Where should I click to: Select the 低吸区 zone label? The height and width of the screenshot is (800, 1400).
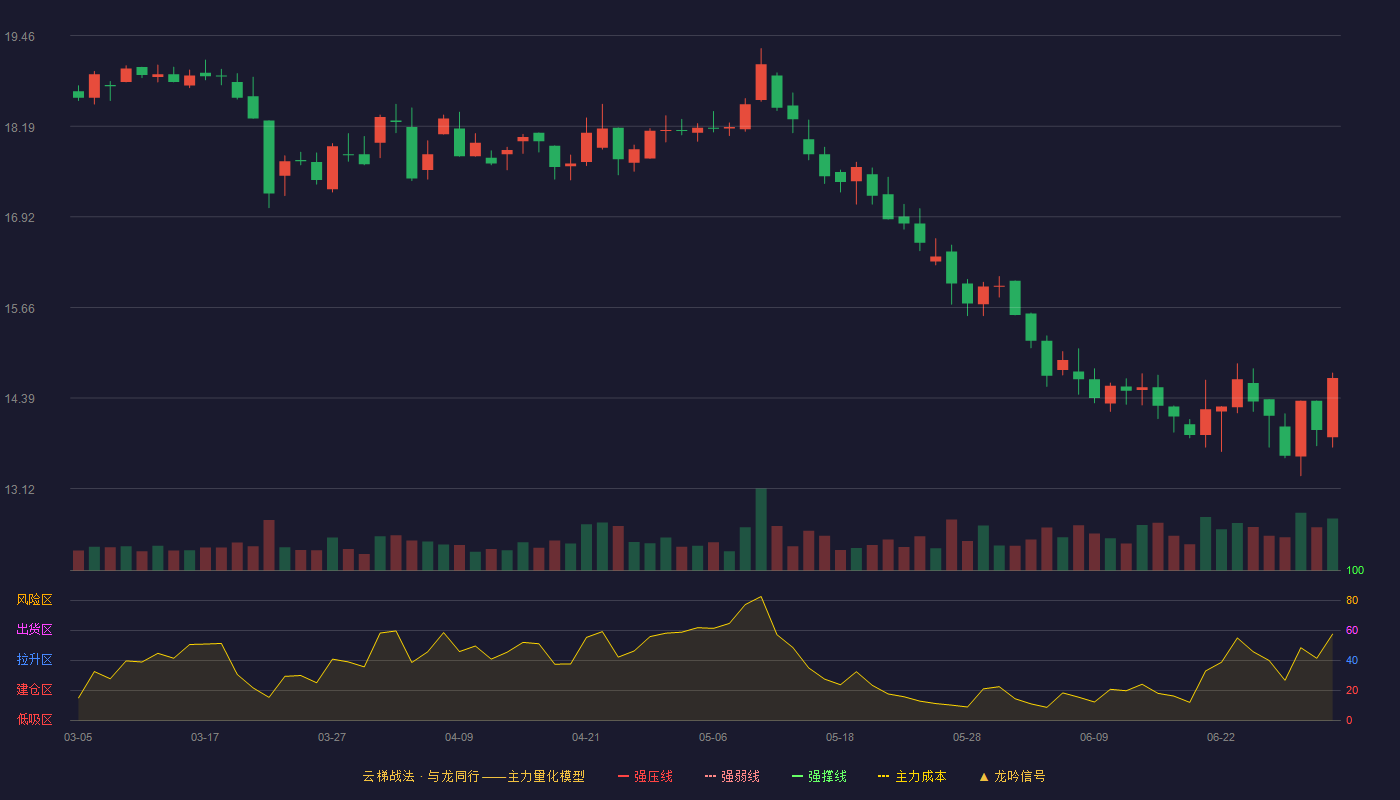(x=34, y=719)
